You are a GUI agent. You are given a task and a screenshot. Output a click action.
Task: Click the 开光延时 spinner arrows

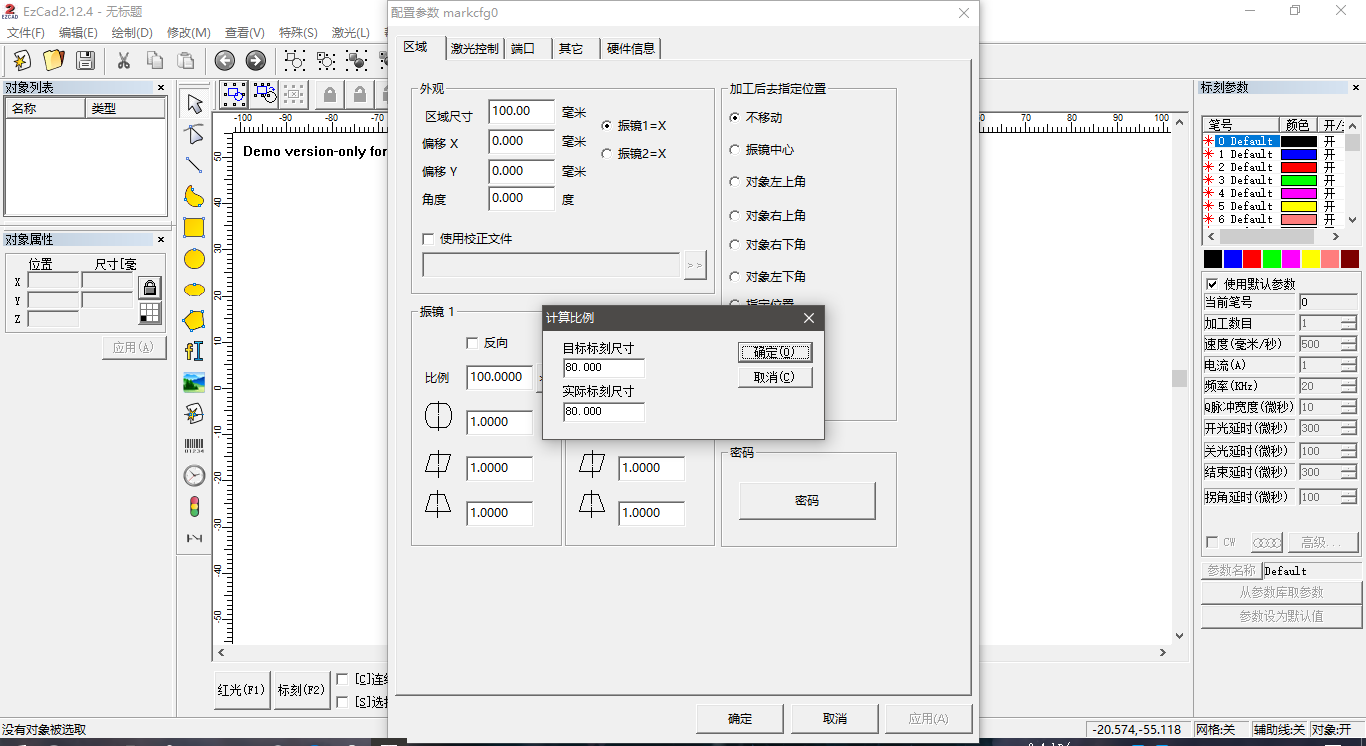pyautogui.click(x=1349, y=428)
